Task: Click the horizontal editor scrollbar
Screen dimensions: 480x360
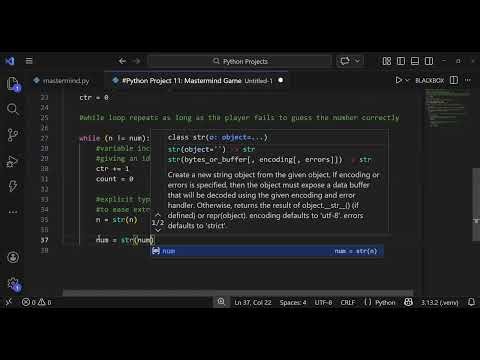Action: [238, 293]
